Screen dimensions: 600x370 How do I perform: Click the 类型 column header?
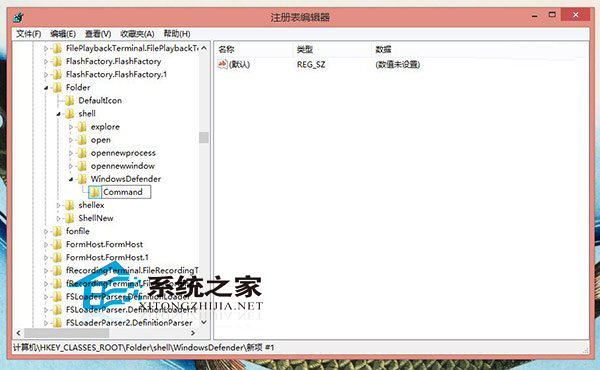point(331,49)
